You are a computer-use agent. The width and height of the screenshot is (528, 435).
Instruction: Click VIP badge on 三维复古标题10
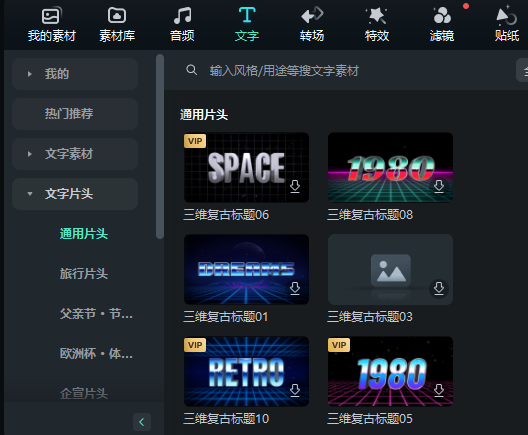click(195, 345)
